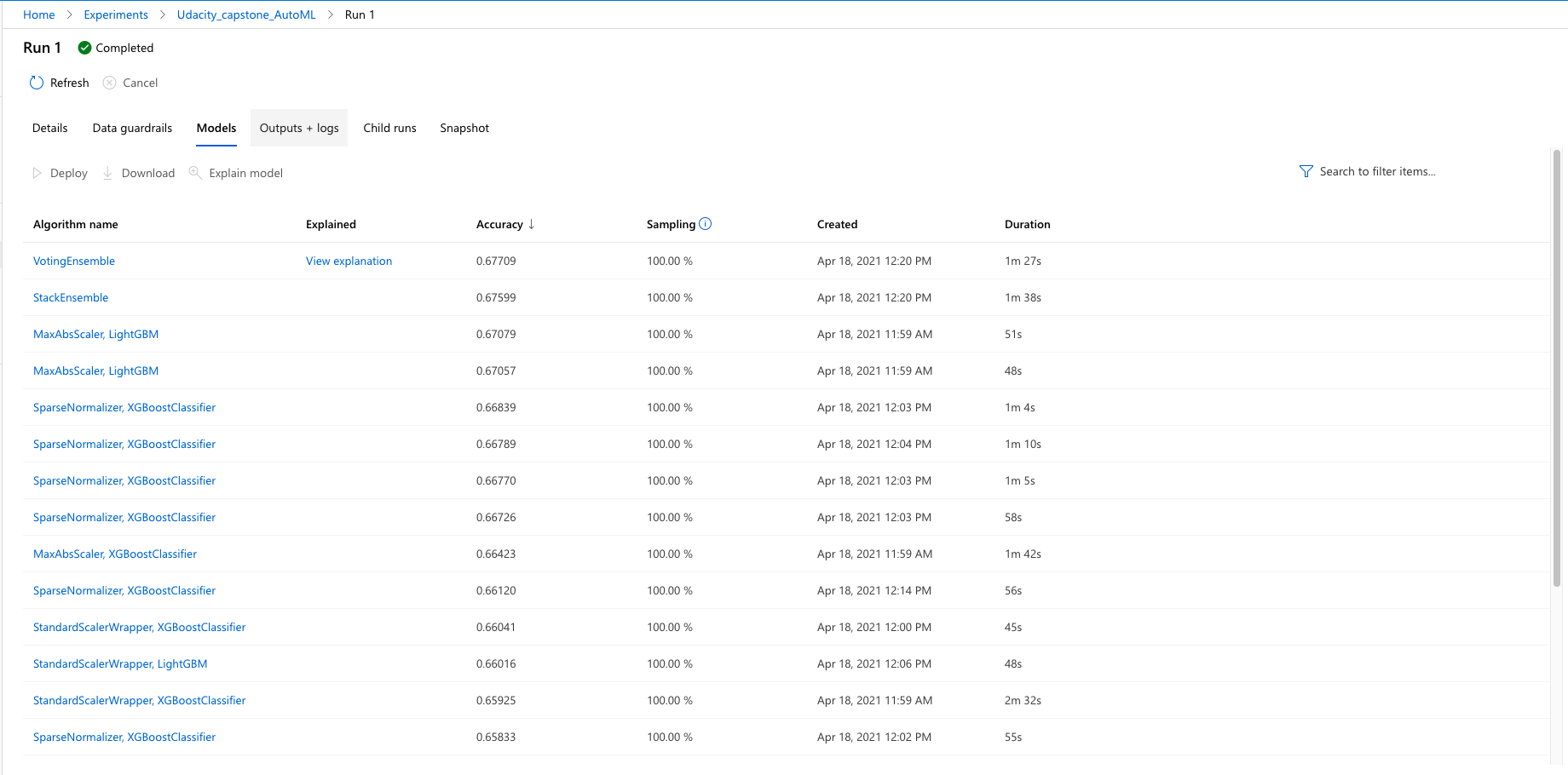Image resolution: width=1568 pixels, height=775 pixels.
Task: Open SparseNormalizer, XGBoostClassifier with accuracy 0.66839
Action: tap(124, 407)
